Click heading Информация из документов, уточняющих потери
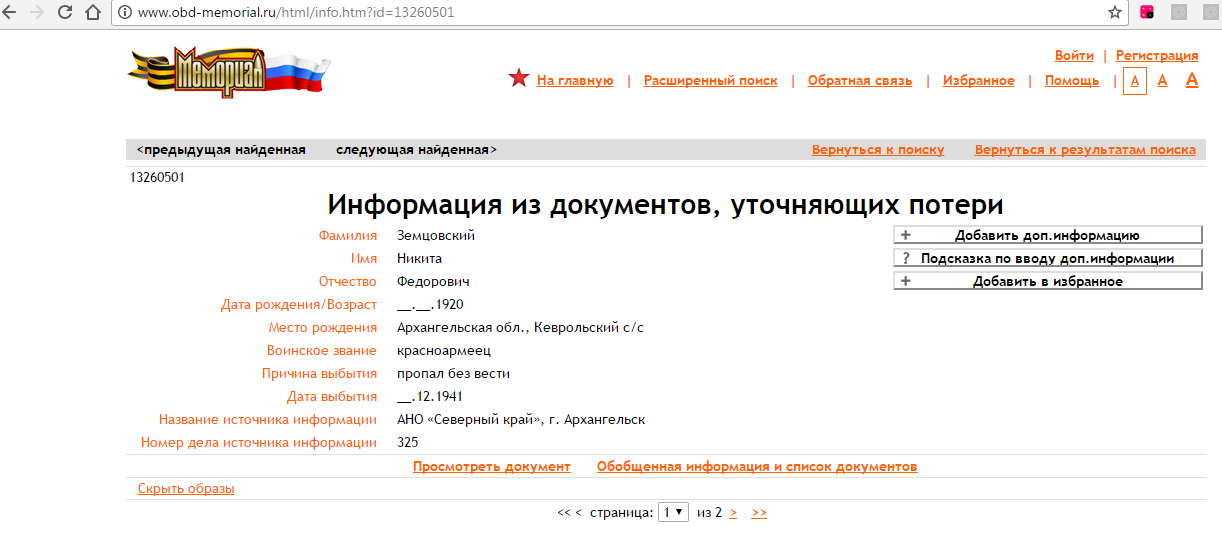The width and height of the screenshot is (1222, 536). click(x=666, y=205)
